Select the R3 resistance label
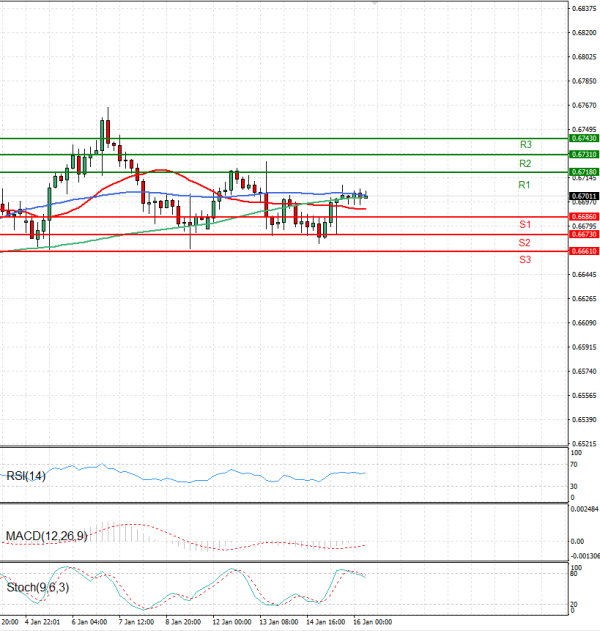The height and width of the screenshot is (631, 600). coord(524,145)
